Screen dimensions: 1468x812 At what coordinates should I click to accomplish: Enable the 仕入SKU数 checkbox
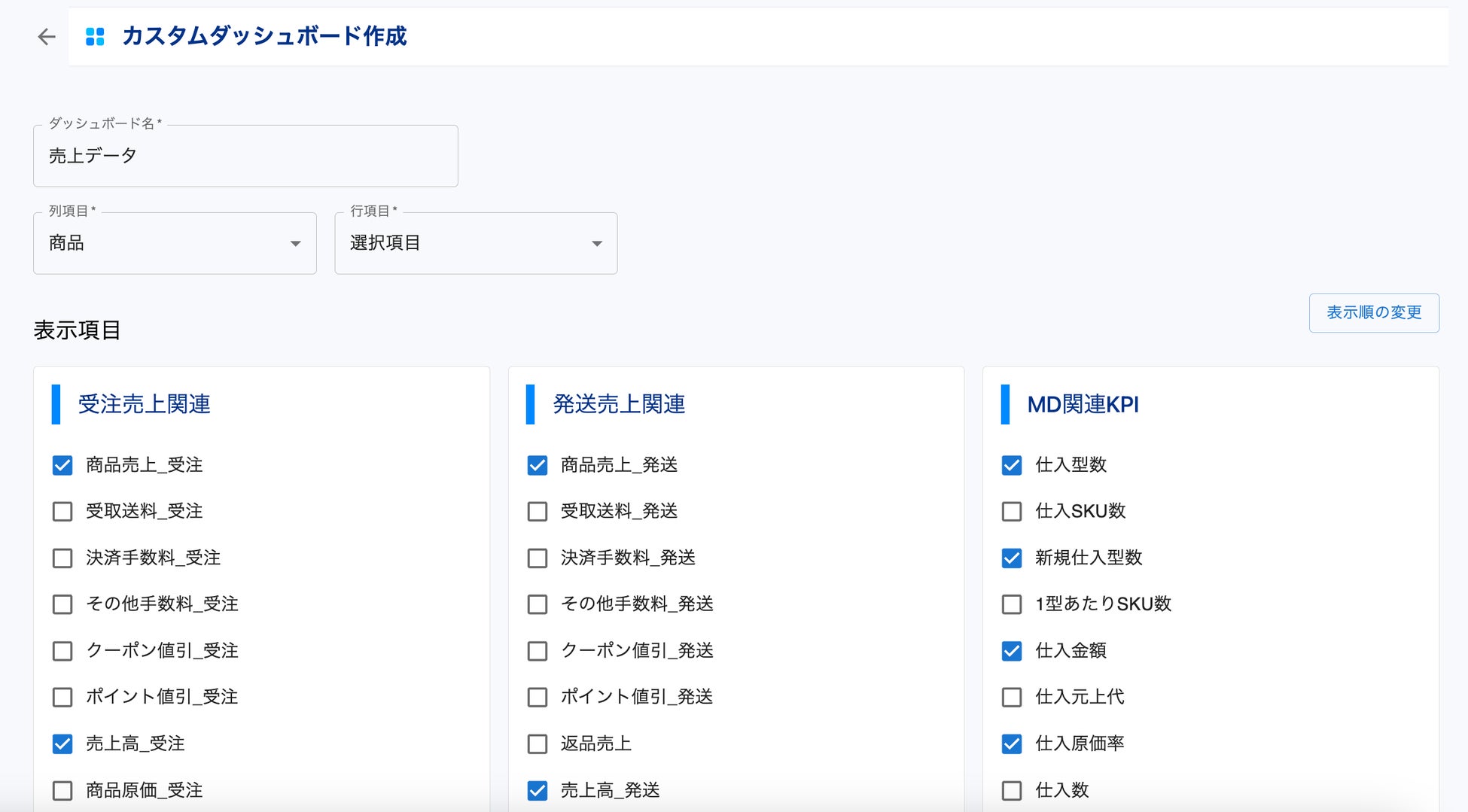[1012, 512]
